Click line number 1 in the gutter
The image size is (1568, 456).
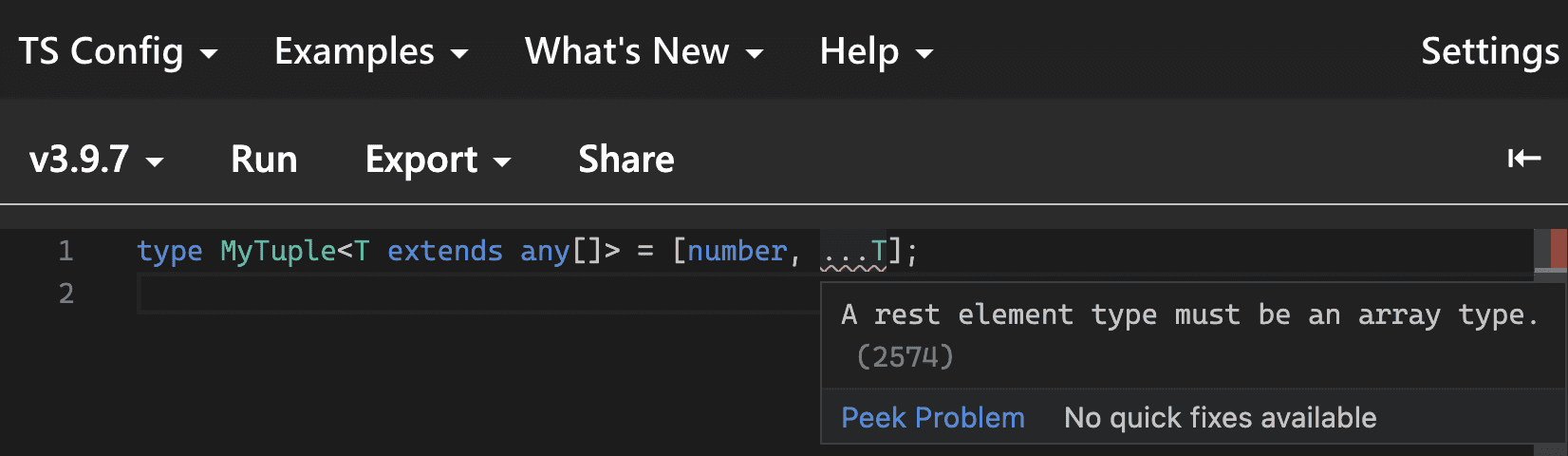click(x=65, y=251)
